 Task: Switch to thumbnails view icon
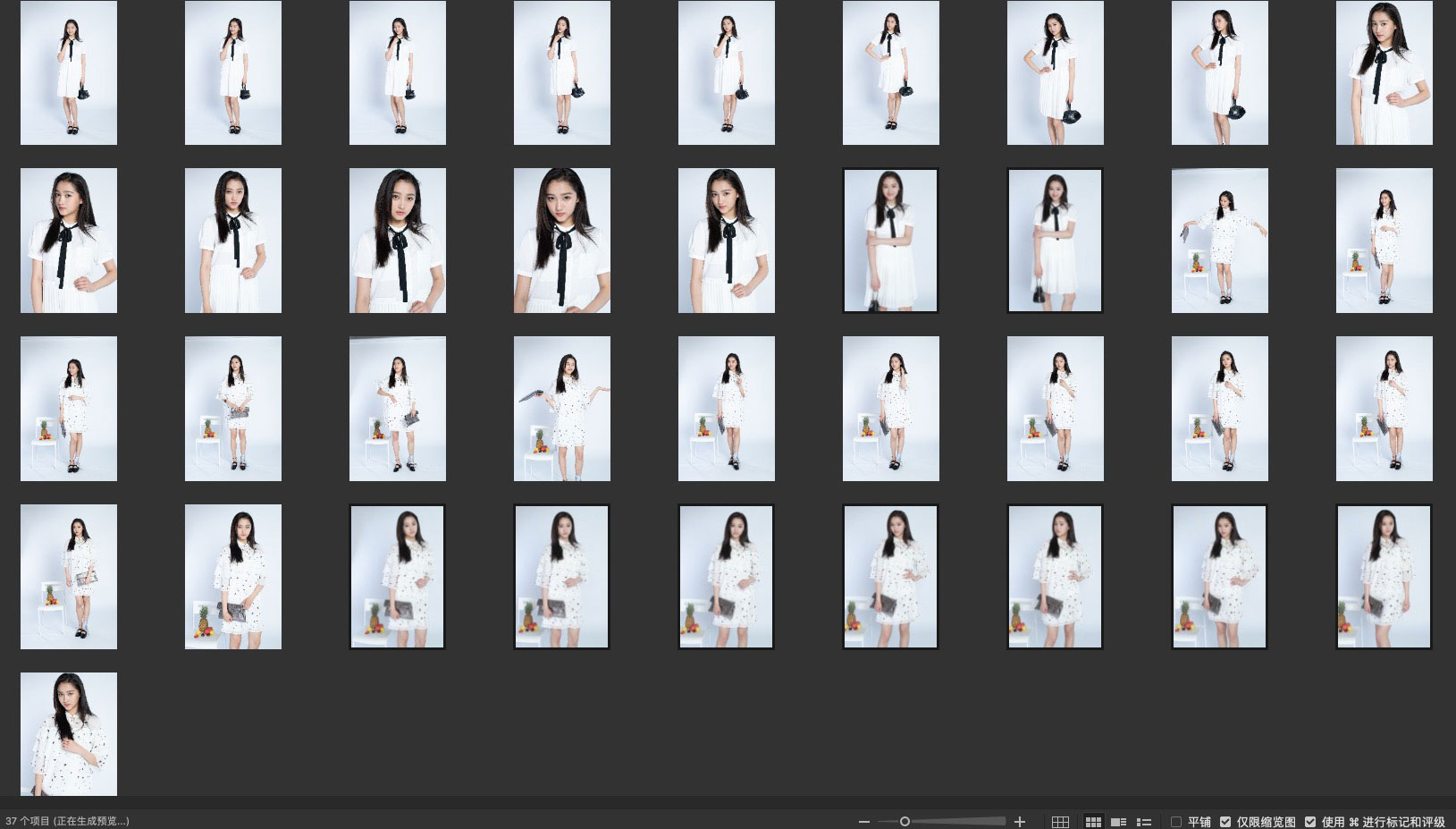pyautogui.click(x=1092, y=822)
